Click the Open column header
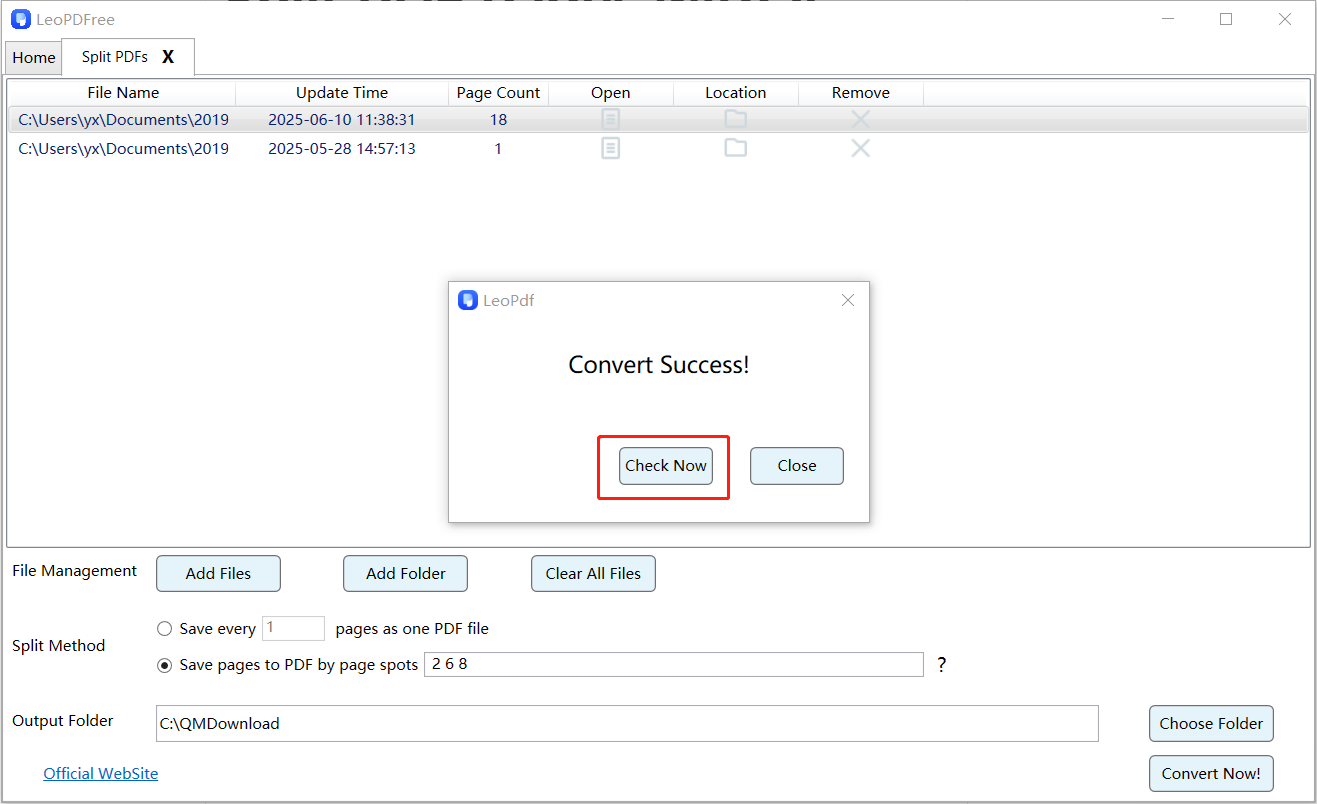This screenshot has width=1317, height=804. coord(610,93)
